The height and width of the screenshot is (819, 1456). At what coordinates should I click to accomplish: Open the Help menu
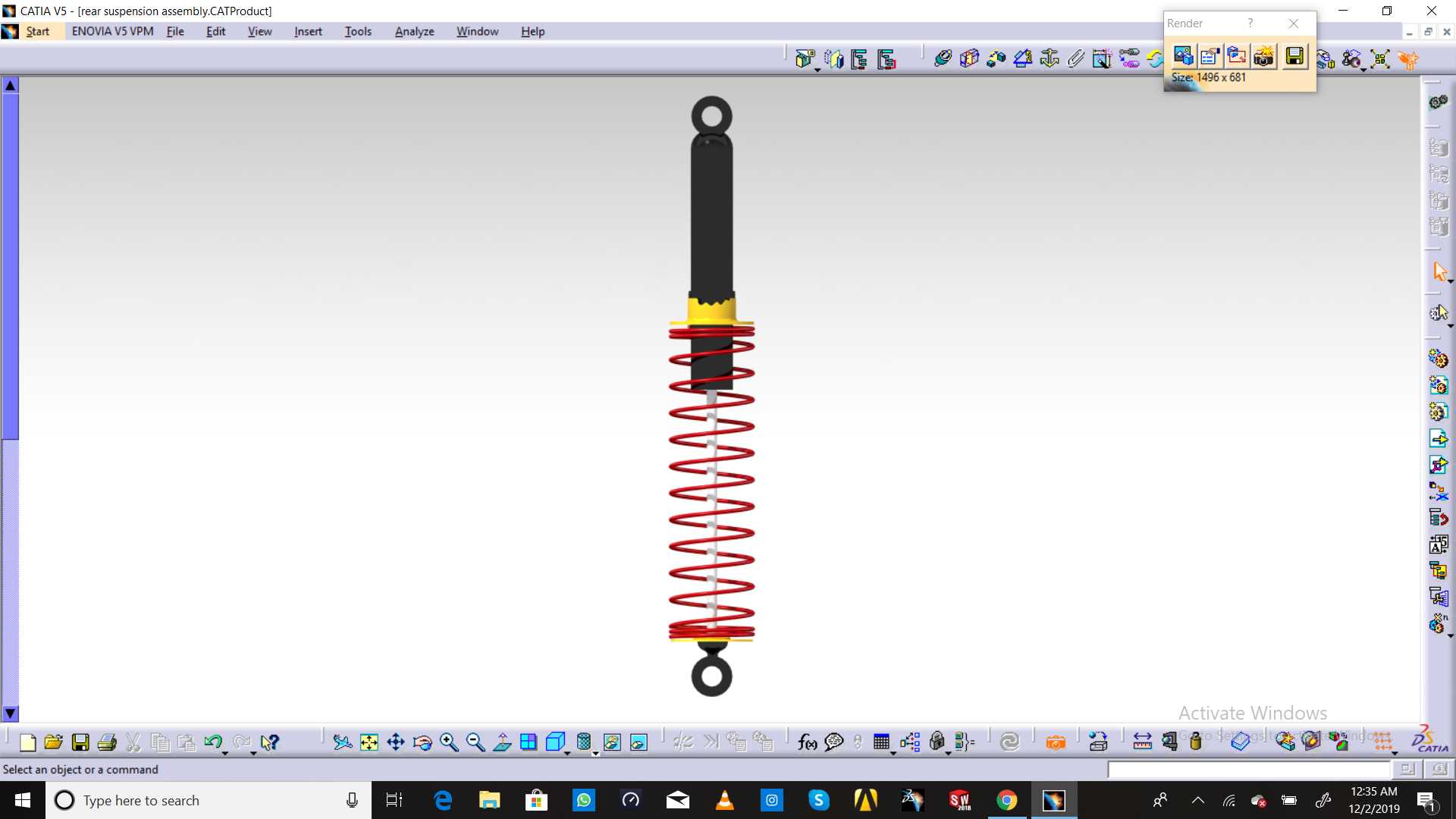[x=532, y=31]
